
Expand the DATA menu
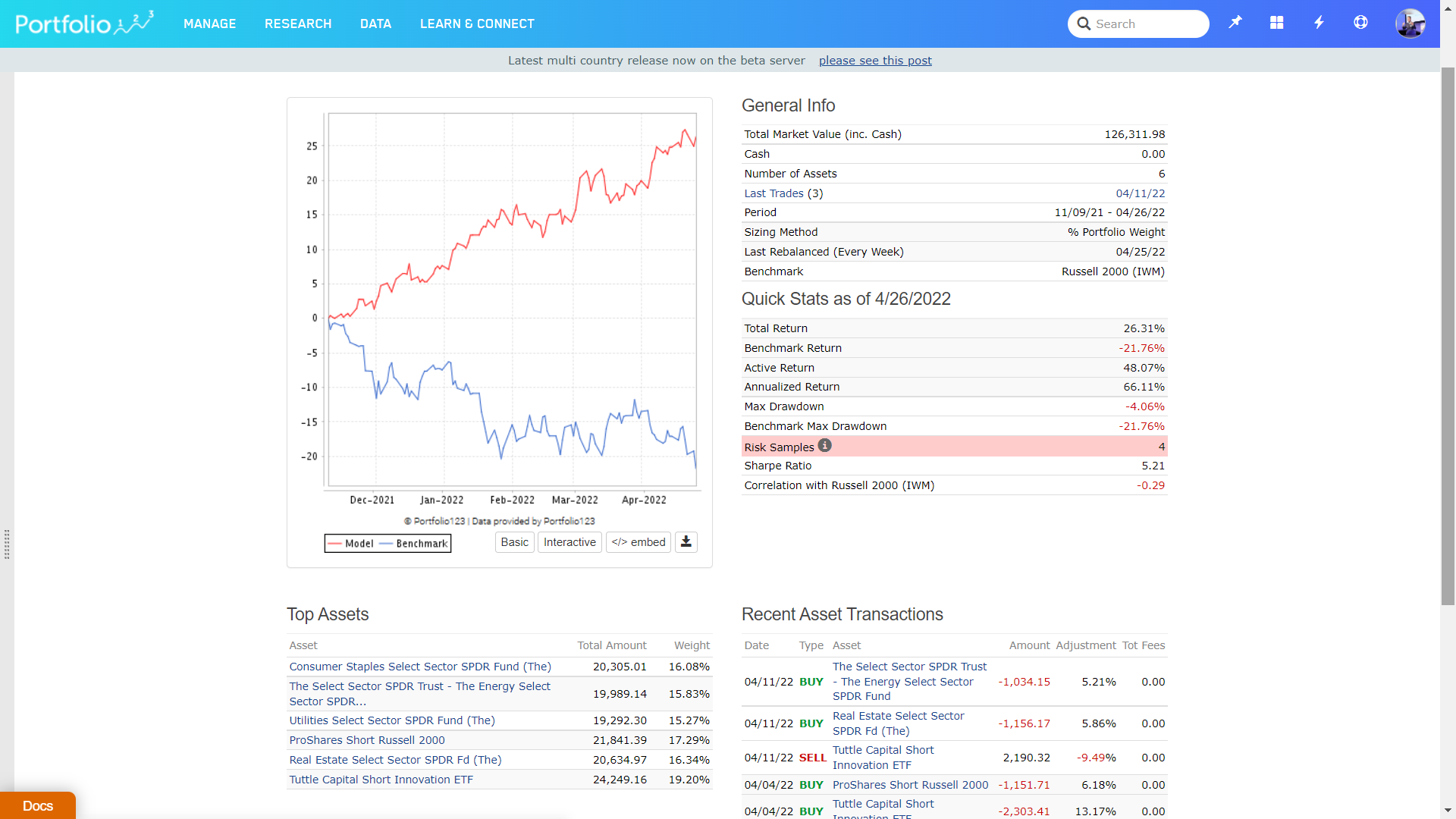click(x=375, y=24)
